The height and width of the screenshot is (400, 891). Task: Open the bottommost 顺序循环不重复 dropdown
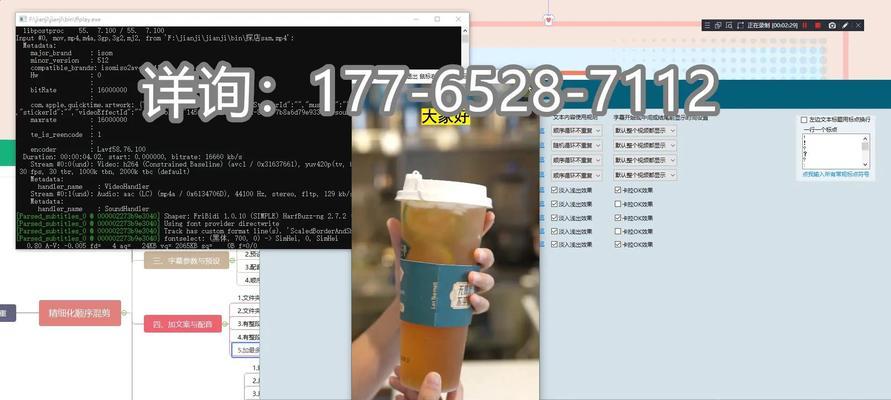pos(577,176)
